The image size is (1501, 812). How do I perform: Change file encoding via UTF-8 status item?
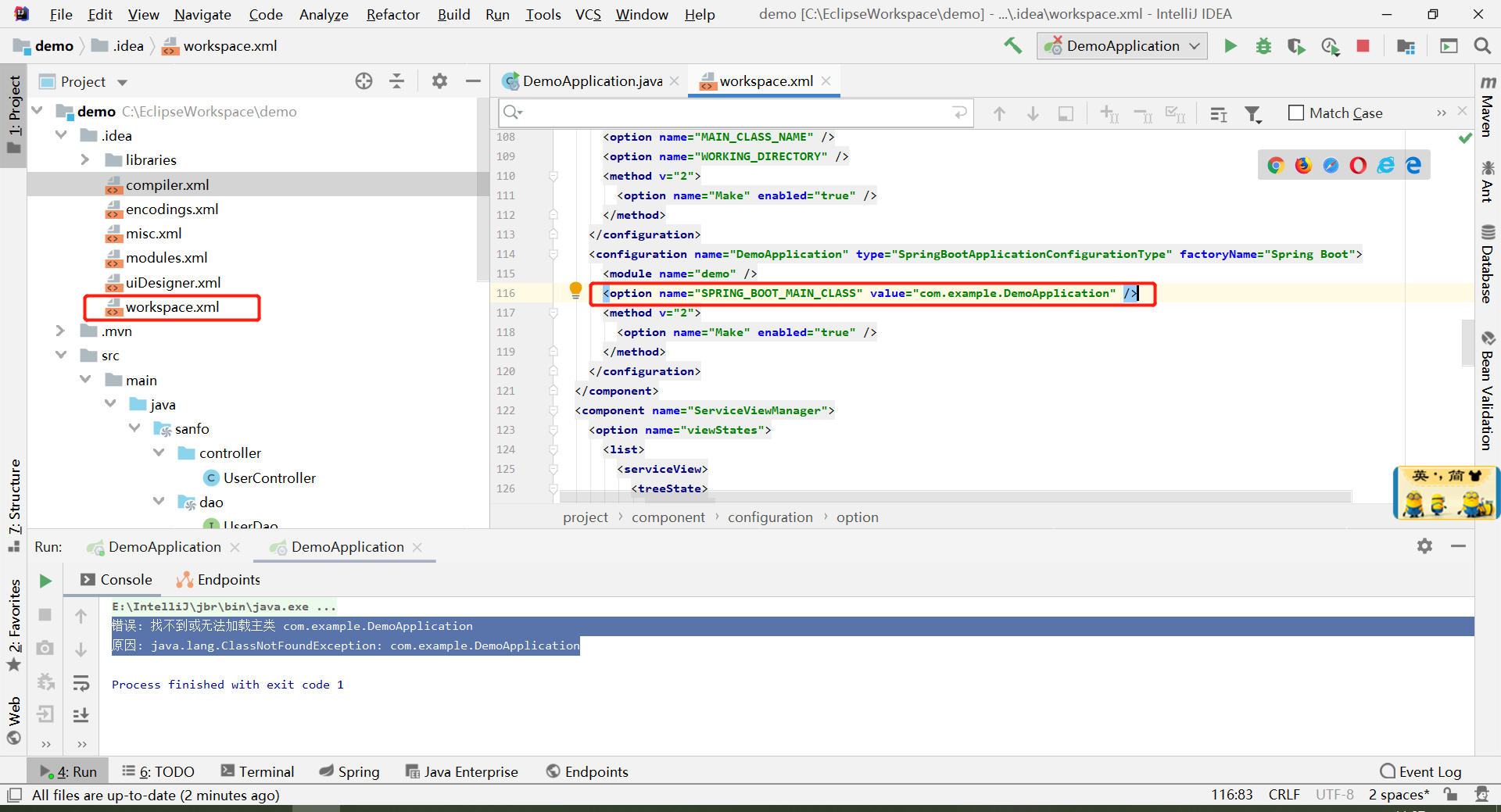pyautogui.click(x=1334, y=794)
